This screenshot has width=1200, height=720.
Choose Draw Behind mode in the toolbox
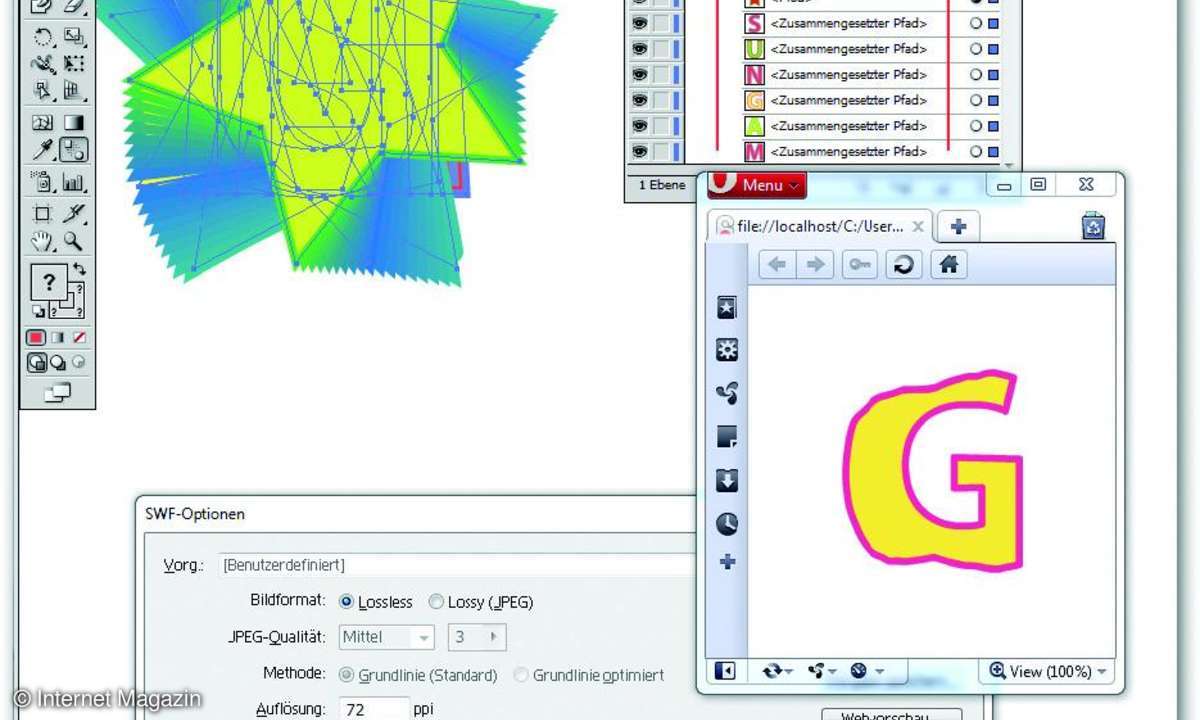tap(57, 363)
